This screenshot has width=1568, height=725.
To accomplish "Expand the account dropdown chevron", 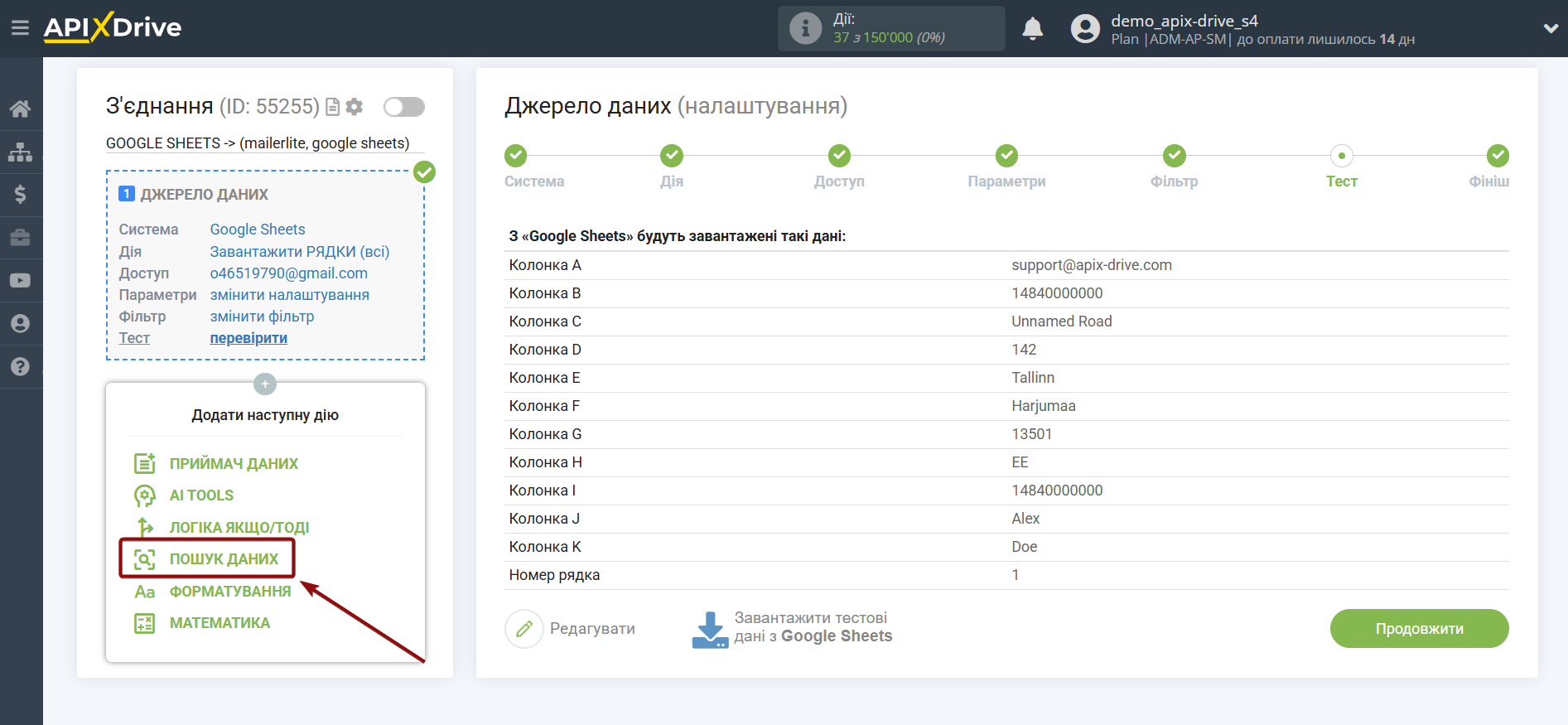I will tap(1551, 28).
